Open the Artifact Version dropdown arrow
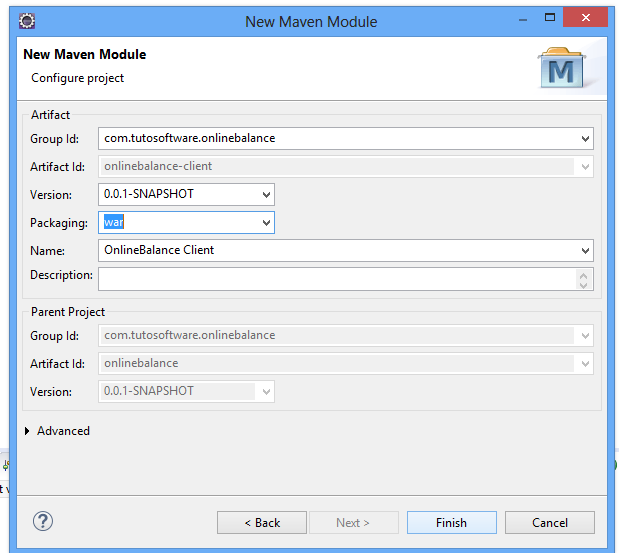This screenshot has width=619, height=553. coord(266,194)
